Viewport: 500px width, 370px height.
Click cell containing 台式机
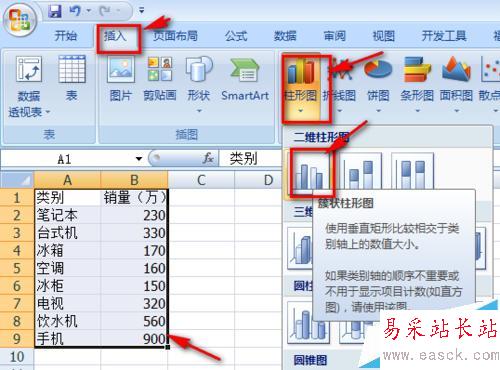(68, 233)
